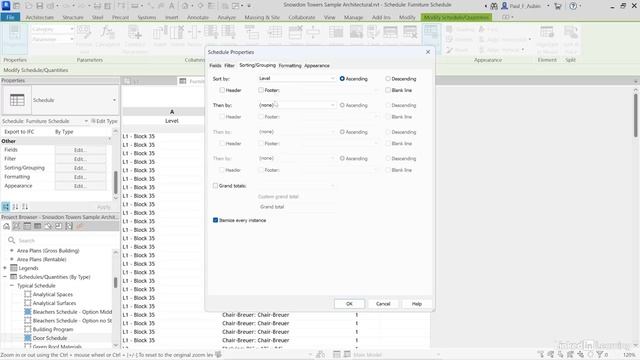Expand Area Plans (Gross Building) node
The image size is (640, 360).
[x=12, y=250]
